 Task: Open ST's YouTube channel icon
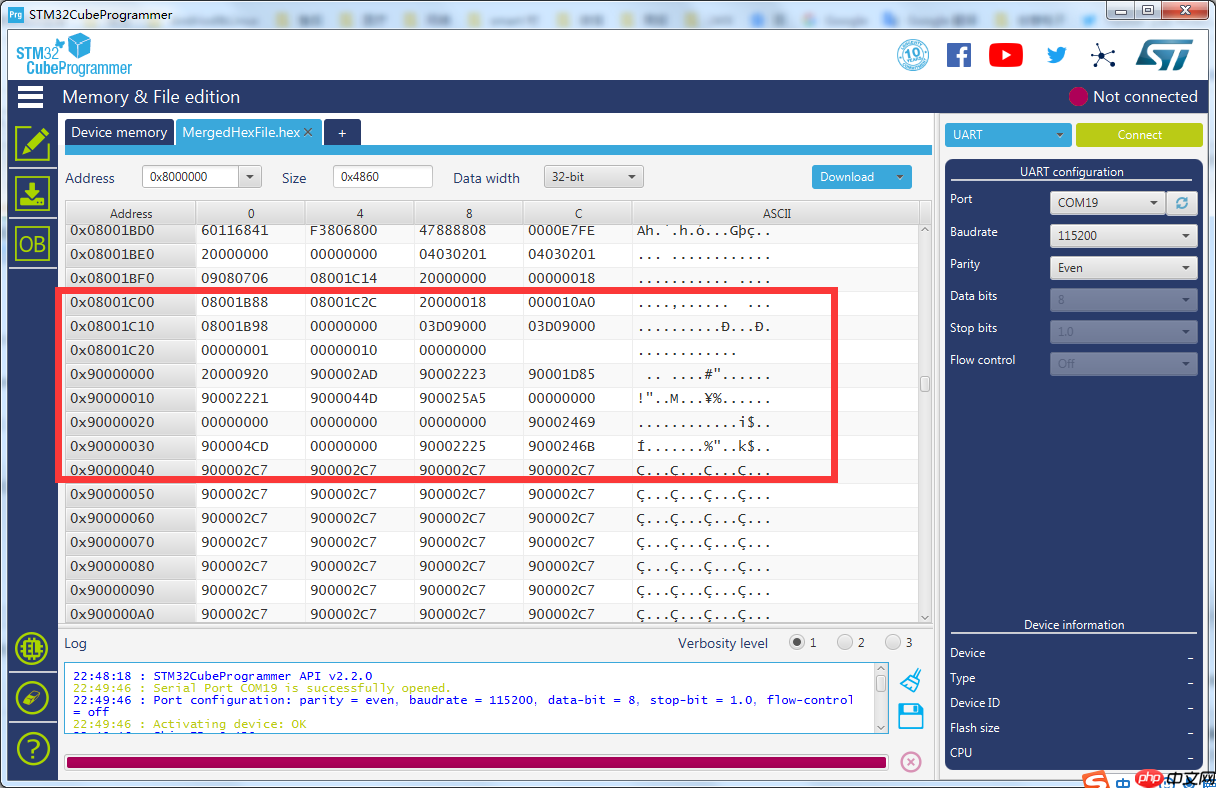[x=1005, y=55]
